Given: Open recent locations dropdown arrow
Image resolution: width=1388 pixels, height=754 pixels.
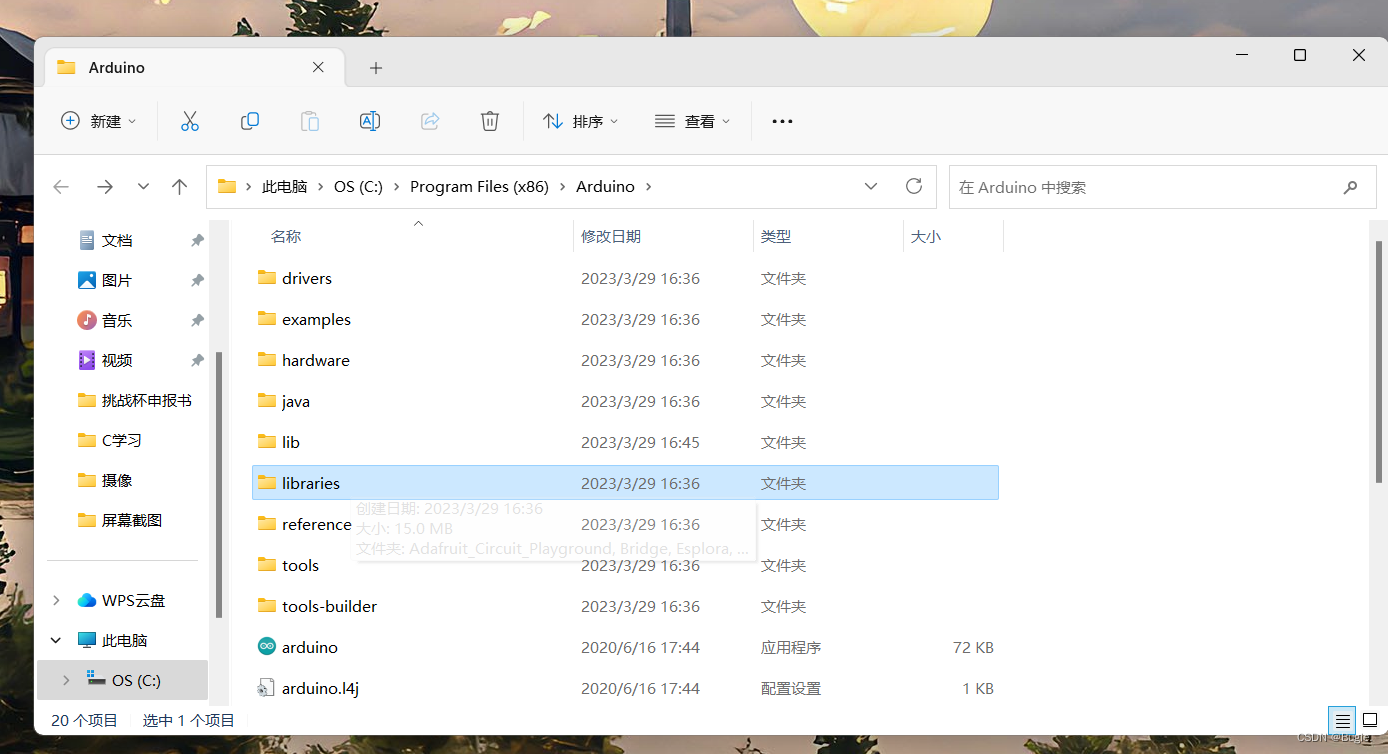Looking at the screenshot, I should pyautogui.click(x=143, y=186).
